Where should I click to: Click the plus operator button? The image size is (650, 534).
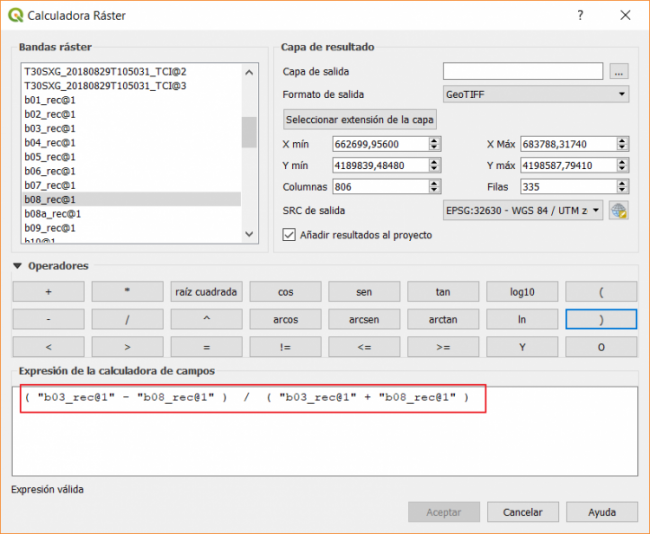(49, 291)
